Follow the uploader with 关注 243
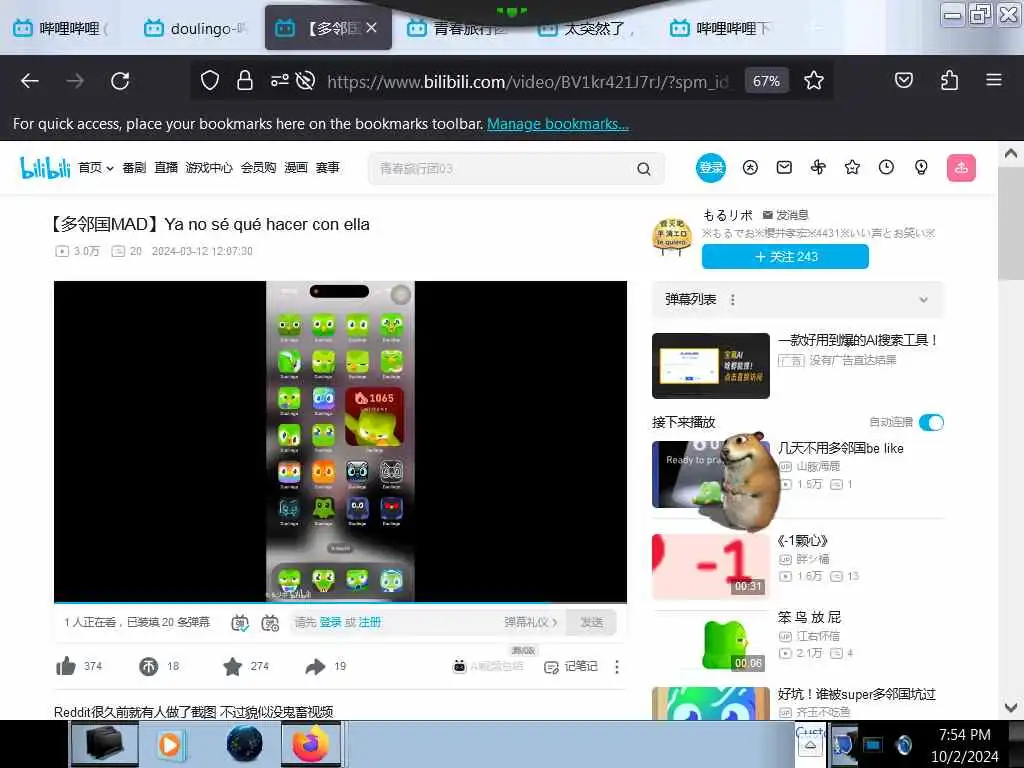The width and height of the screenshot is (1024, 768). [785, 257]
